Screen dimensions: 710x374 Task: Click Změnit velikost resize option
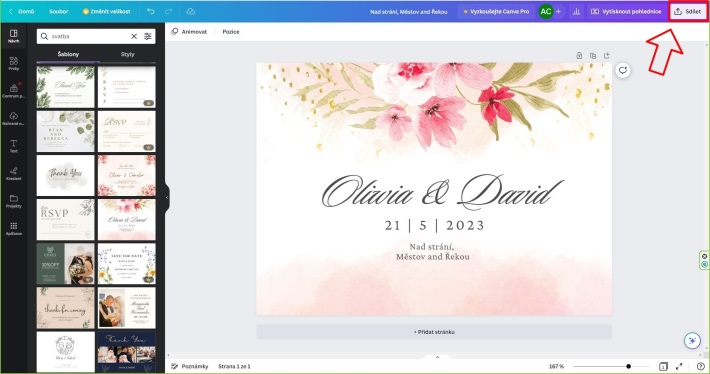tap(106, 11)
